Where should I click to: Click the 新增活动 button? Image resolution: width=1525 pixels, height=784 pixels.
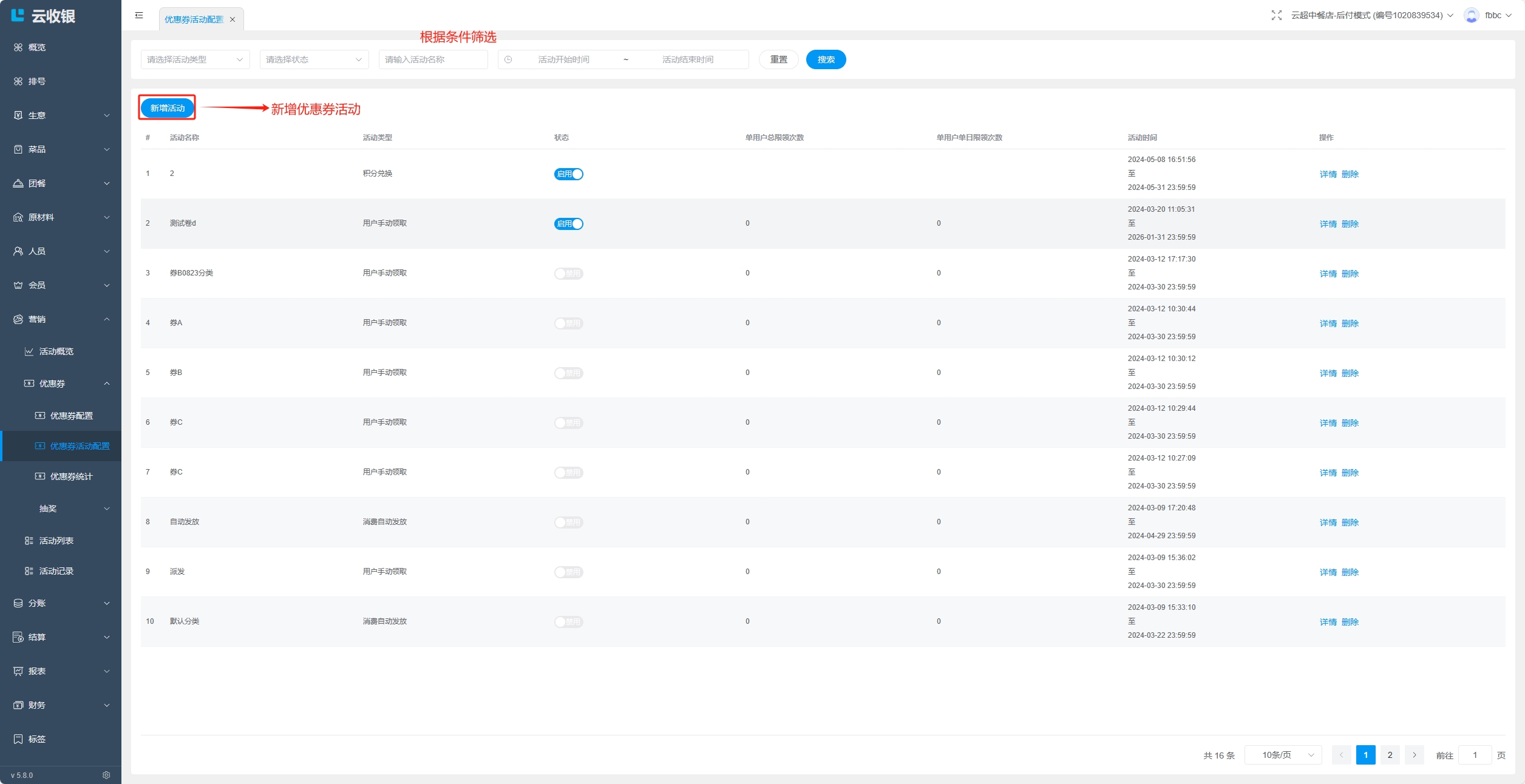(168, 108)
